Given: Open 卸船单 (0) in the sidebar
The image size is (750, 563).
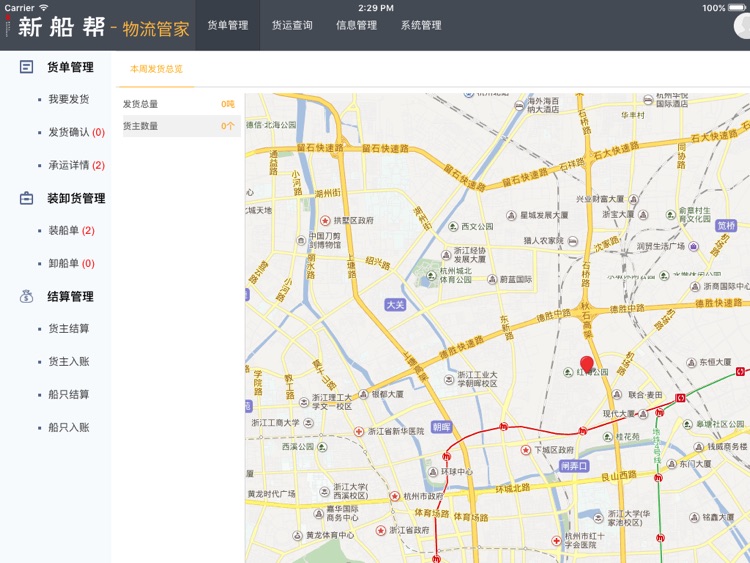Looking at the screenshot, I should pos(71,264).
